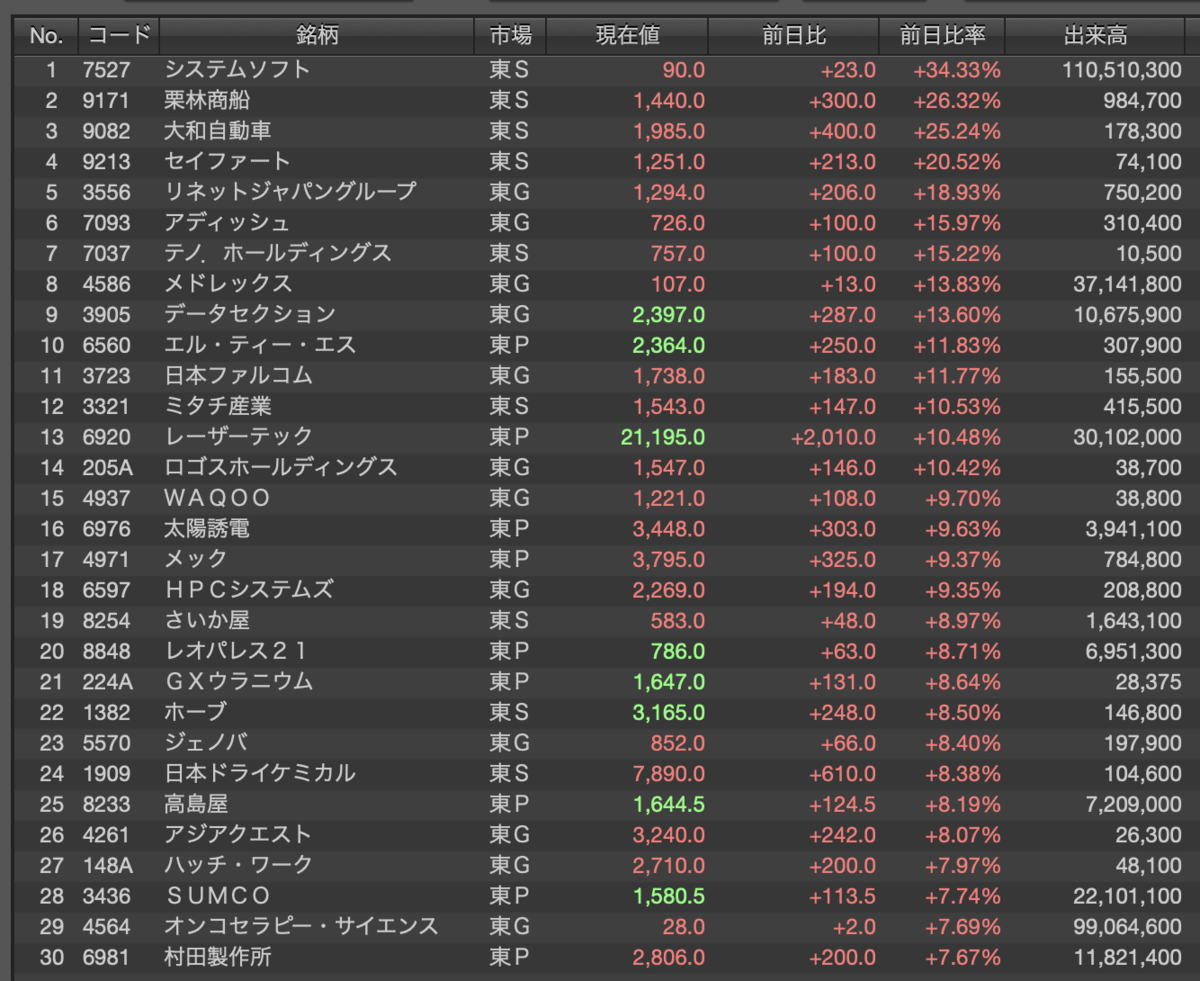Click change rate +10.48%
This screenshot has width=1200, height=981.
coord(956,437)
